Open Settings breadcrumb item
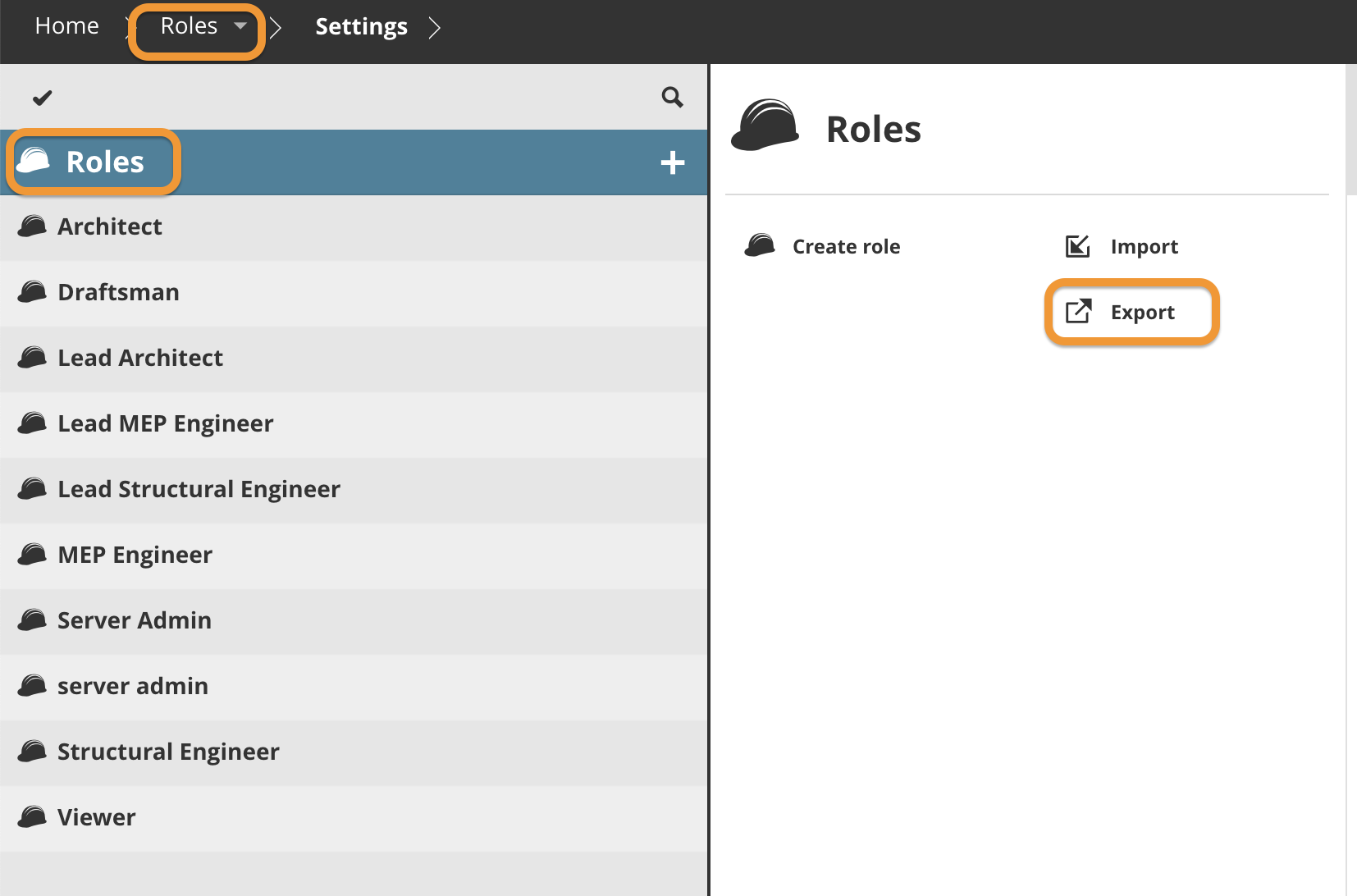 [361, 27]
